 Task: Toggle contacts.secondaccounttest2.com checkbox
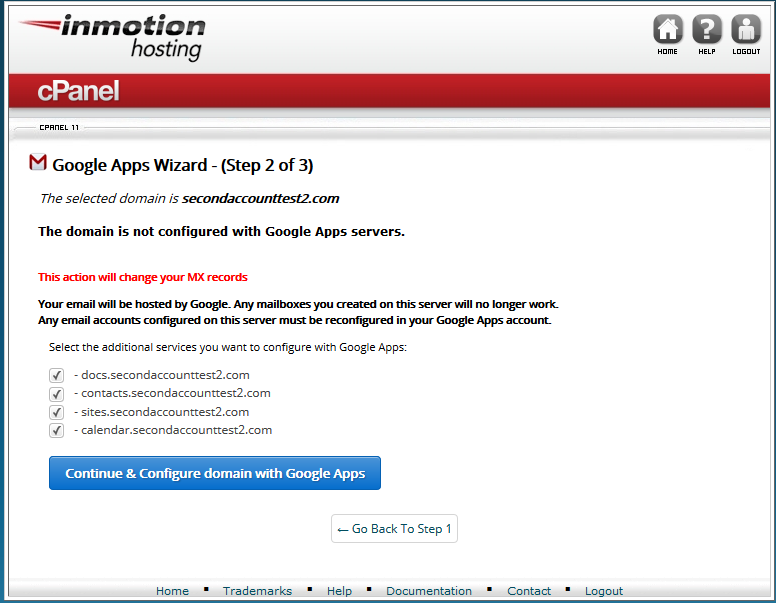click(x=56, y=394)
